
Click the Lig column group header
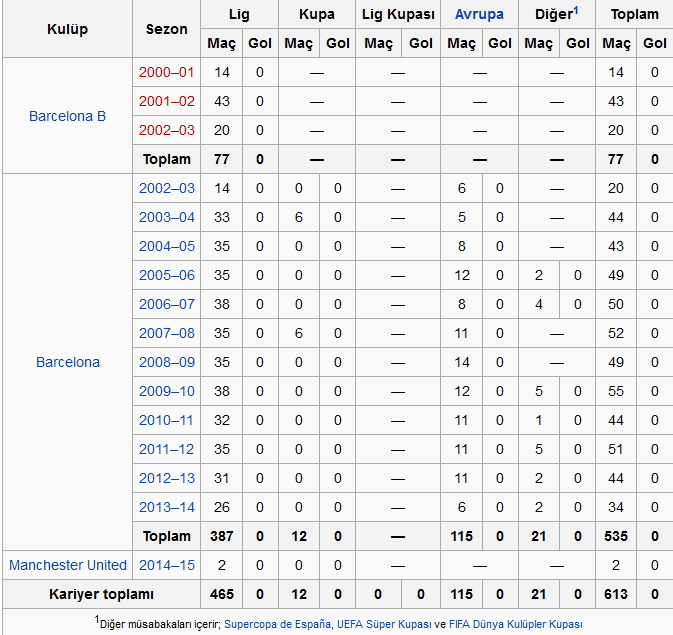pyautogui.click(x=239, y=14)
